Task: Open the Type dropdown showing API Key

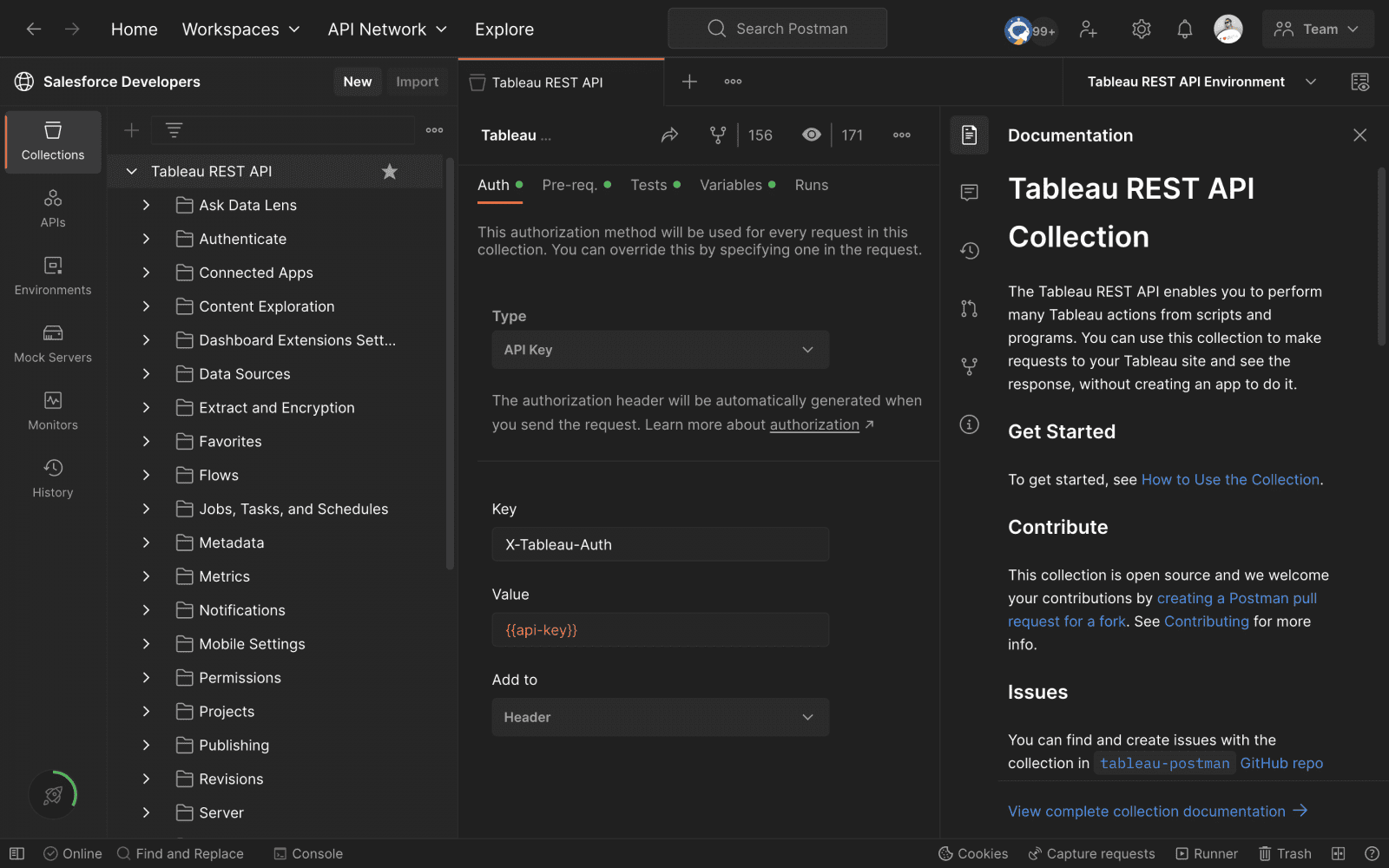Action: click(x=661, y=350)
